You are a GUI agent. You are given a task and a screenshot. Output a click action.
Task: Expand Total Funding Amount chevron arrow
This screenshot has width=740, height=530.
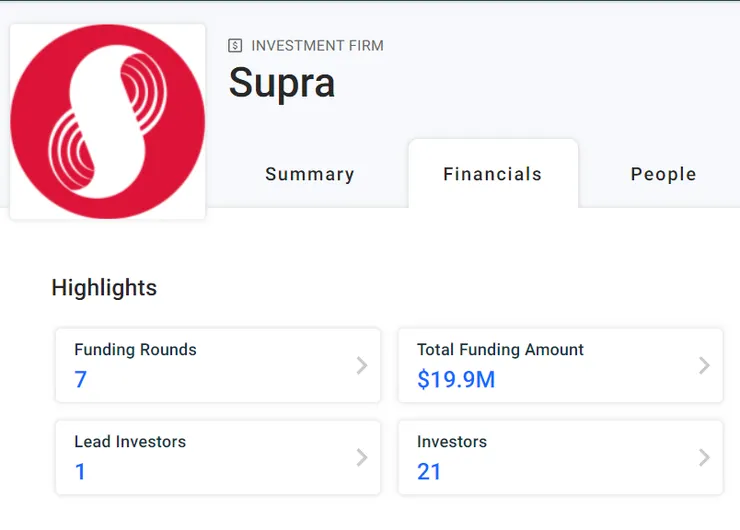pos(704,366)
